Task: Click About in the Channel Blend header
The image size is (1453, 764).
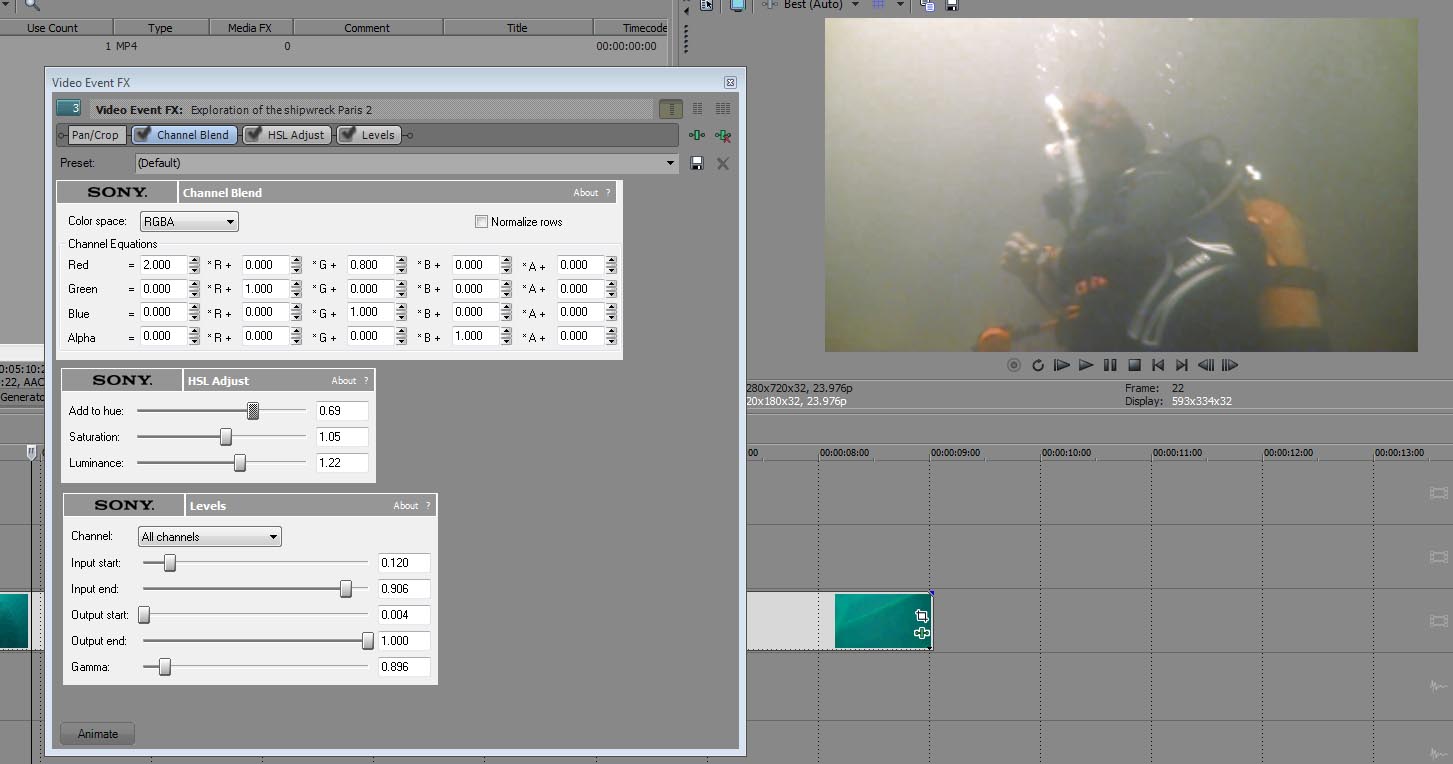Action: click(x=586, y=193)
